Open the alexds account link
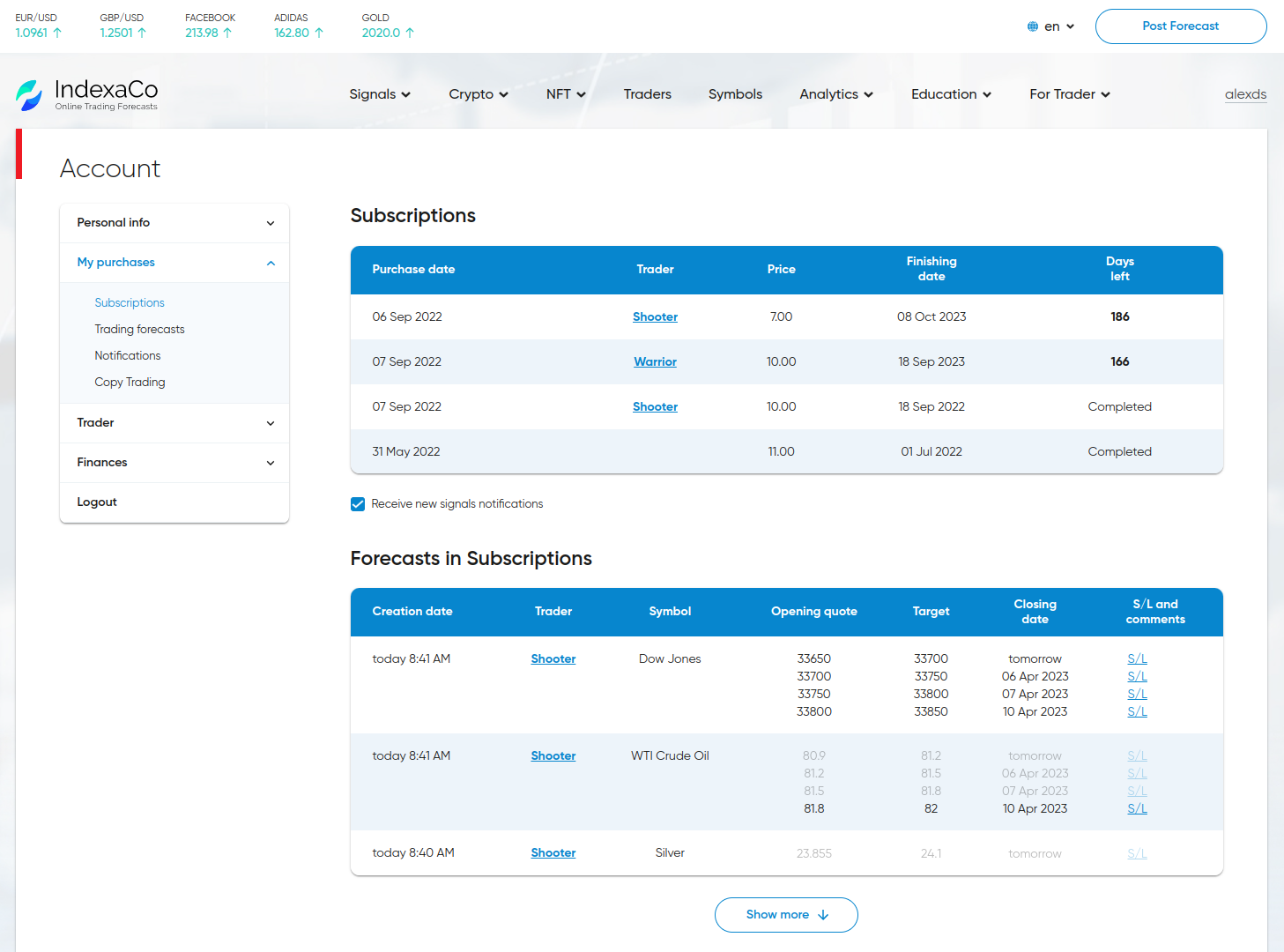This screenshot has height=952, width=1284. (x=1245, y=94)
